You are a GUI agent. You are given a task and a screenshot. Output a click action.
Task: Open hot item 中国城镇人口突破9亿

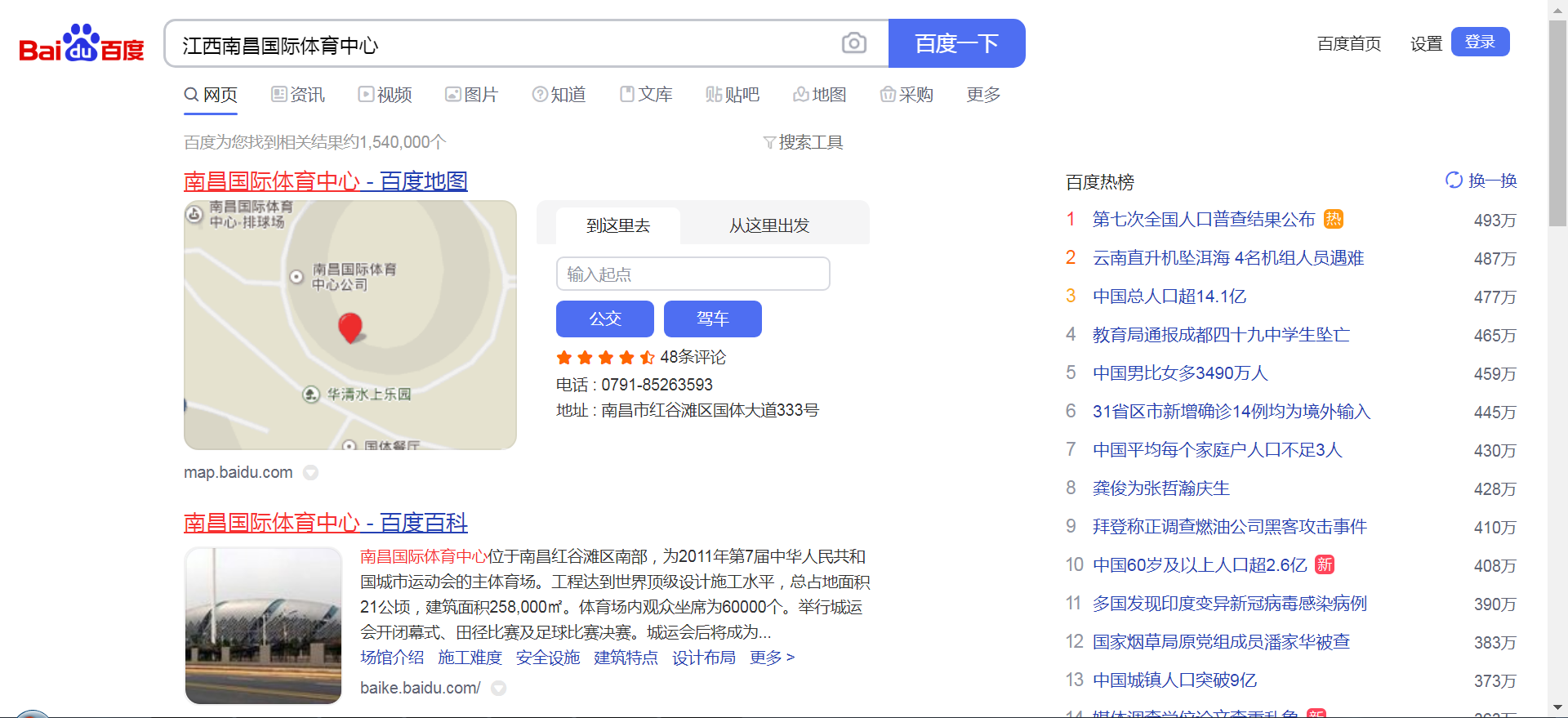coord(1174,680)
